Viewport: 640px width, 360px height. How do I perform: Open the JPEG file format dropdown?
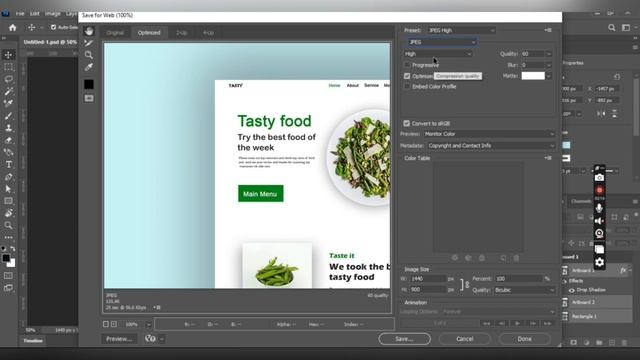[442, 42]
